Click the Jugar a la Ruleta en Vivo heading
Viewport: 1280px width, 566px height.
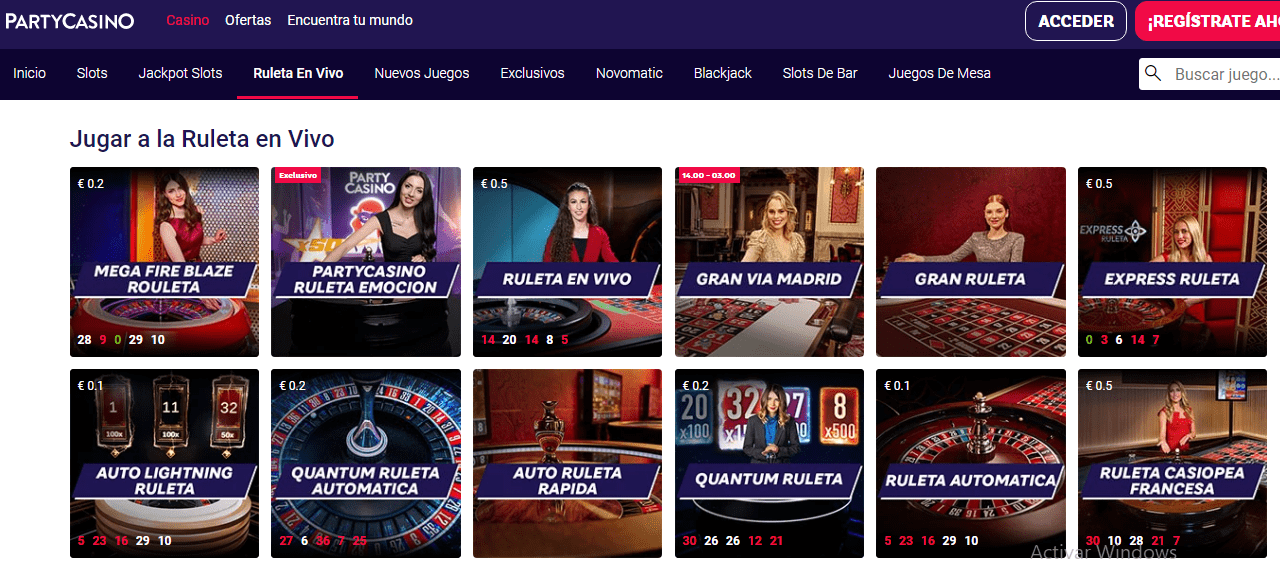tap(202, 139)
